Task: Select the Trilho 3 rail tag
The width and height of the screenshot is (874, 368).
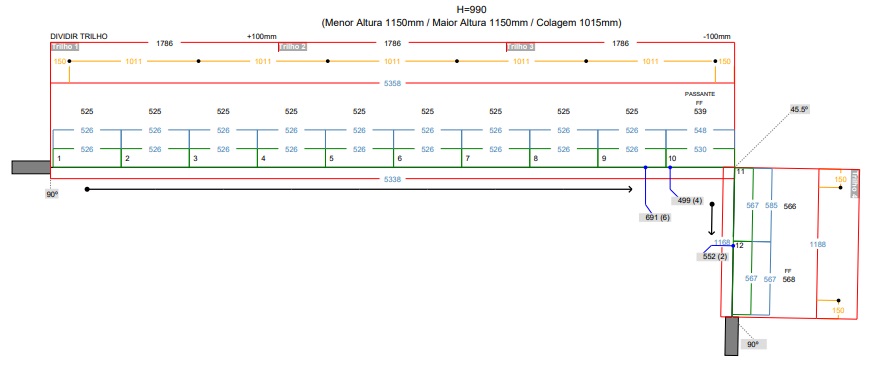Action: pyautogui.click(x=521, y=47)
